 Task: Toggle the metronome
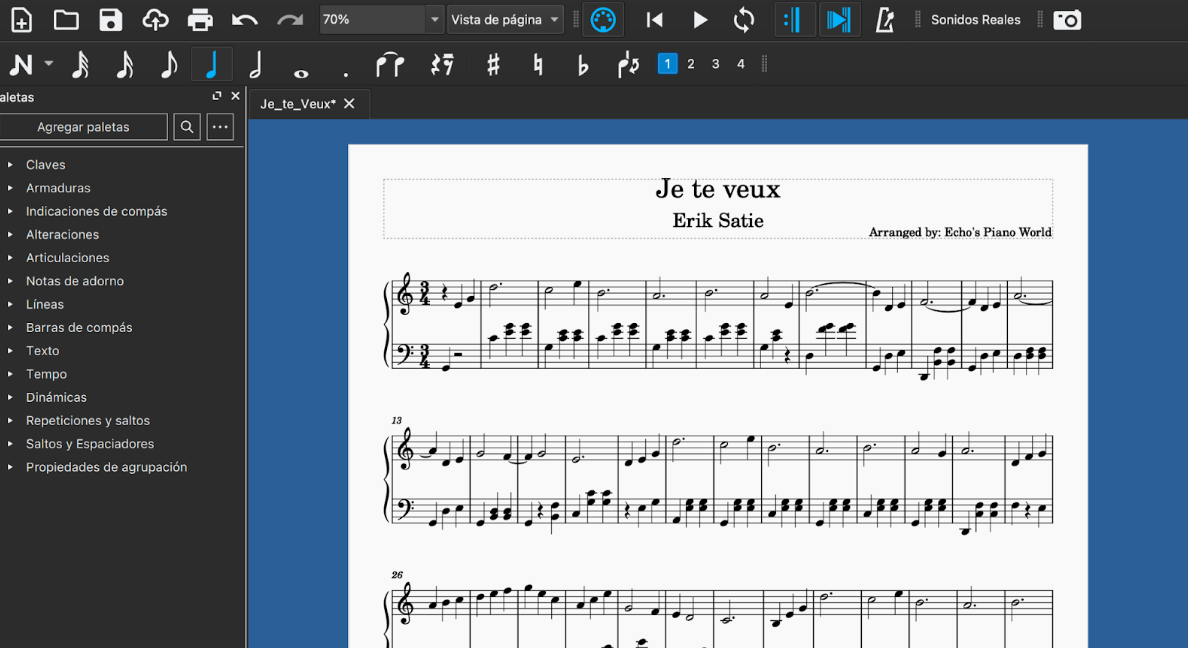click(x=884, y=20)
